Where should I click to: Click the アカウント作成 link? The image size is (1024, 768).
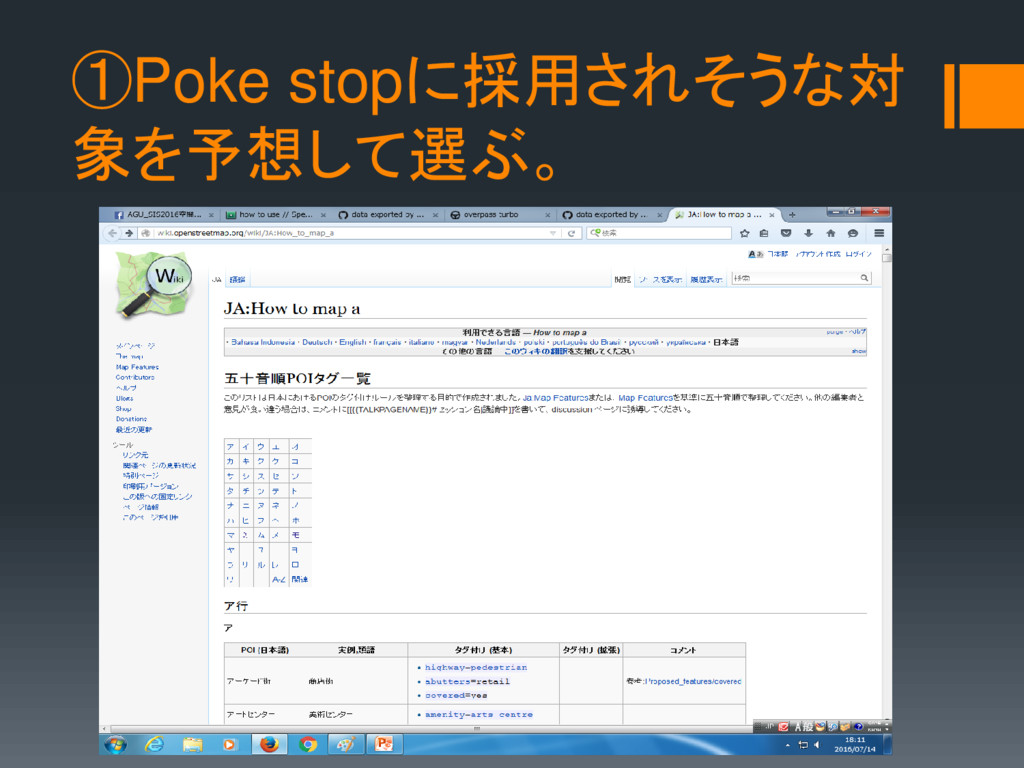[x=818, y=254]
